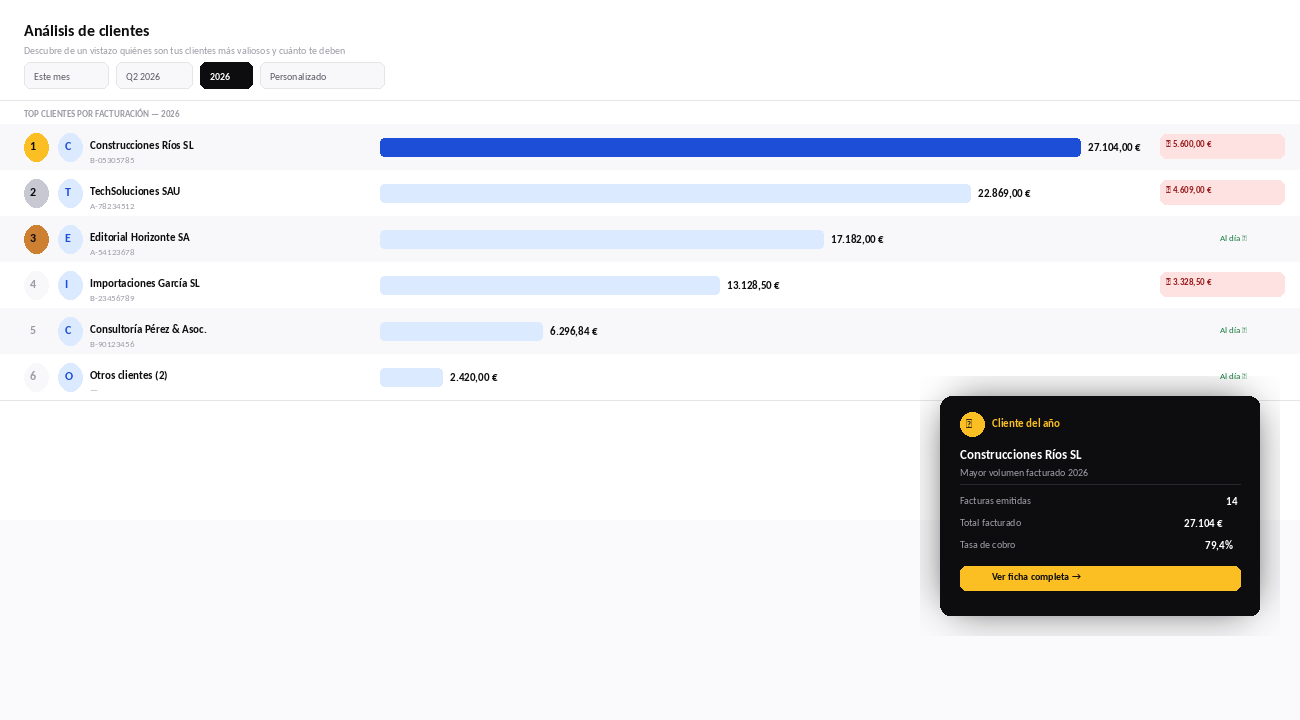This screenshot has height=720, width=1300.
Task: Click the 6.296,84 € billing amount
Action: (573, 332)
